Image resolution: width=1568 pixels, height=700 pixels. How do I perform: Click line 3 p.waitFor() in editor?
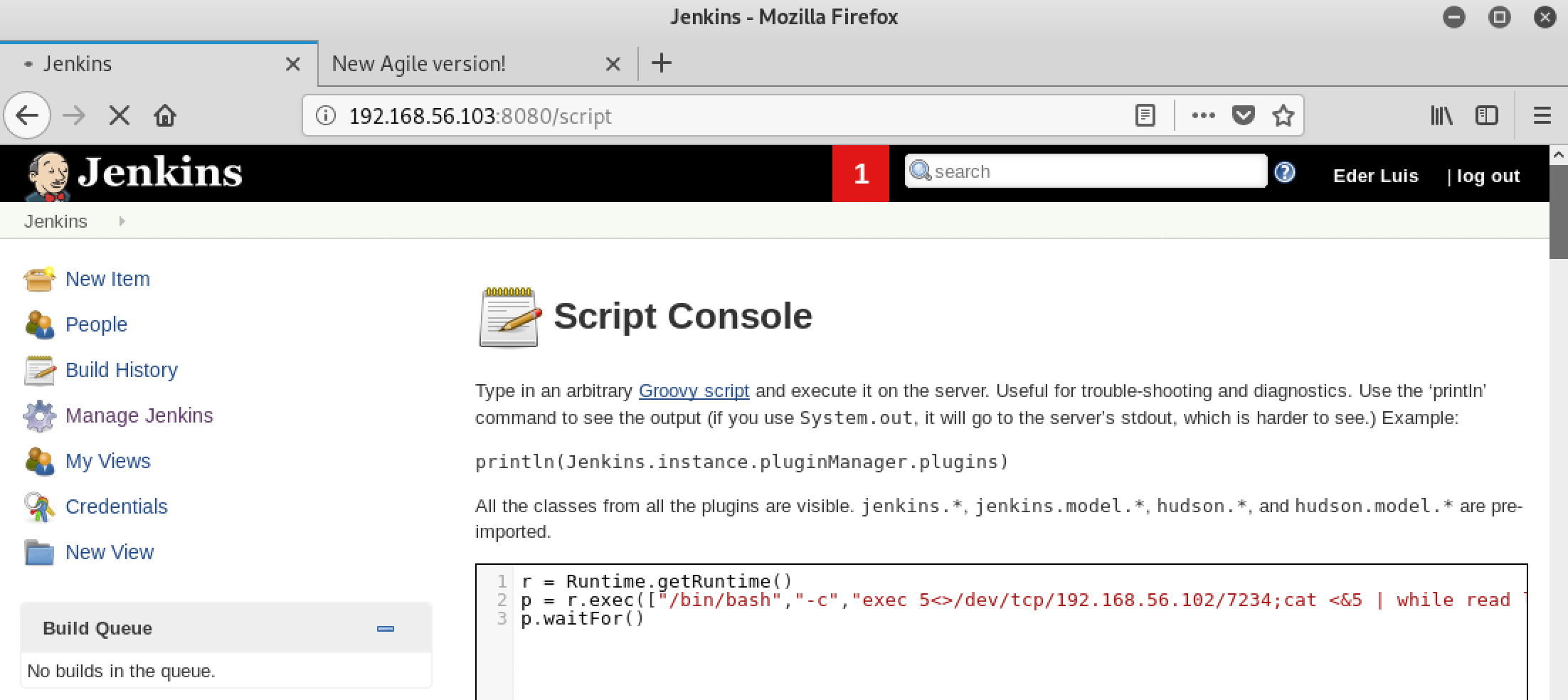(x=583, y=618)
